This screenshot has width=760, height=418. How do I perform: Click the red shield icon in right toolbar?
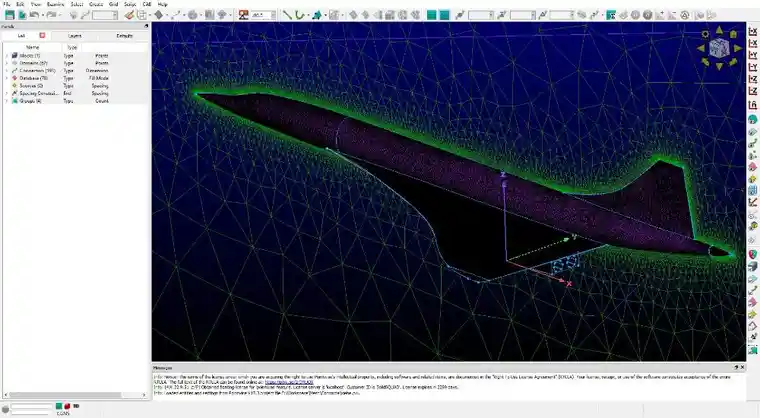click(753, 254)
